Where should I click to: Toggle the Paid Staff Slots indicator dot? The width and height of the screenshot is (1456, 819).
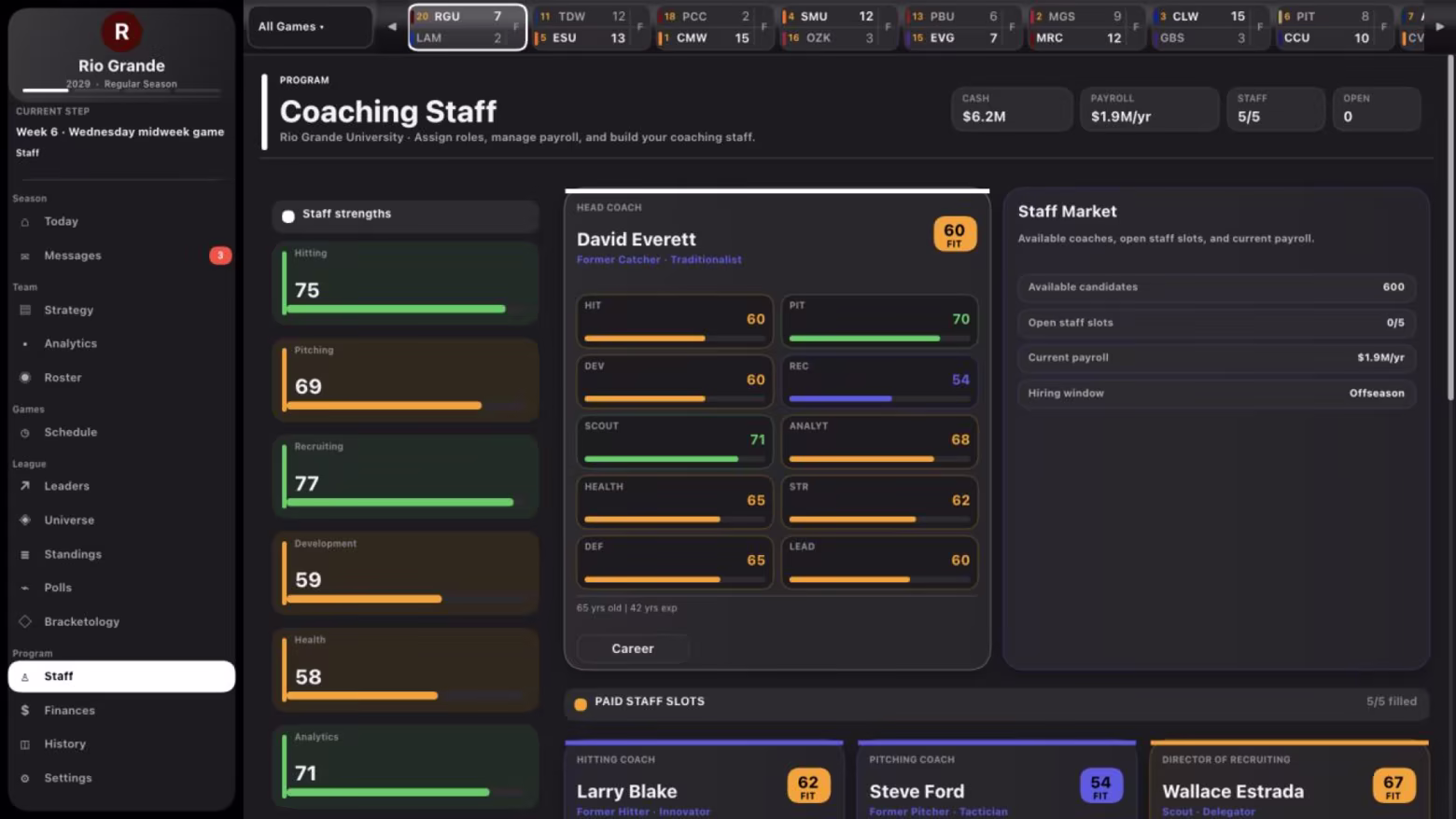point(581,704)
